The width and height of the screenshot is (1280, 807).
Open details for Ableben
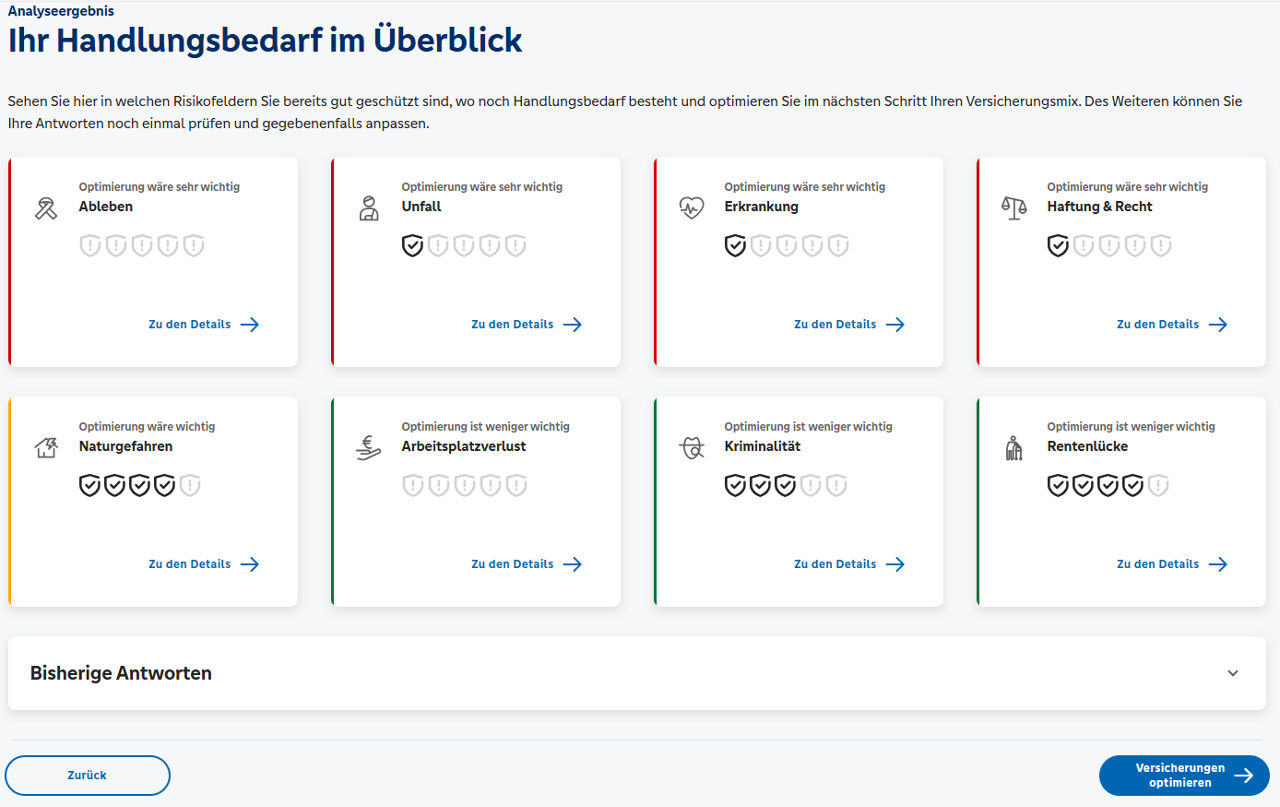204,324
